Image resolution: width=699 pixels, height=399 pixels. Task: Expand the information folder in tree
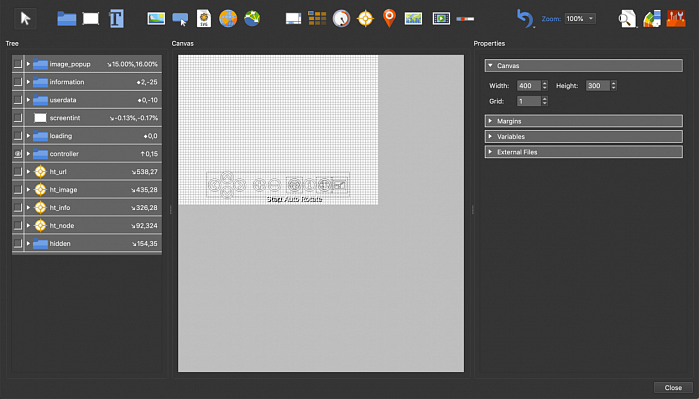click(28, 82)
